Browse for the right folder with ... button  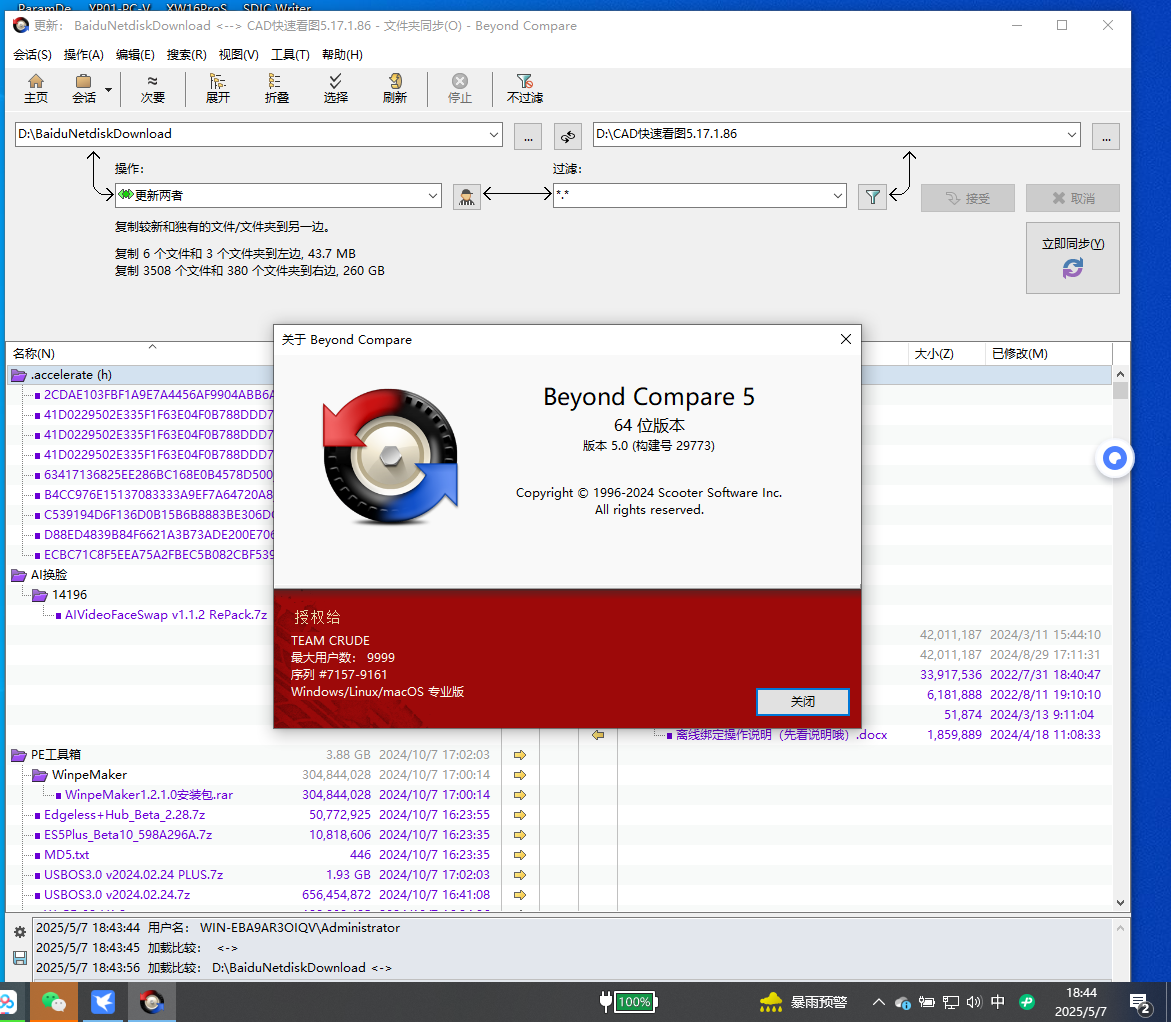[1105, 137]
